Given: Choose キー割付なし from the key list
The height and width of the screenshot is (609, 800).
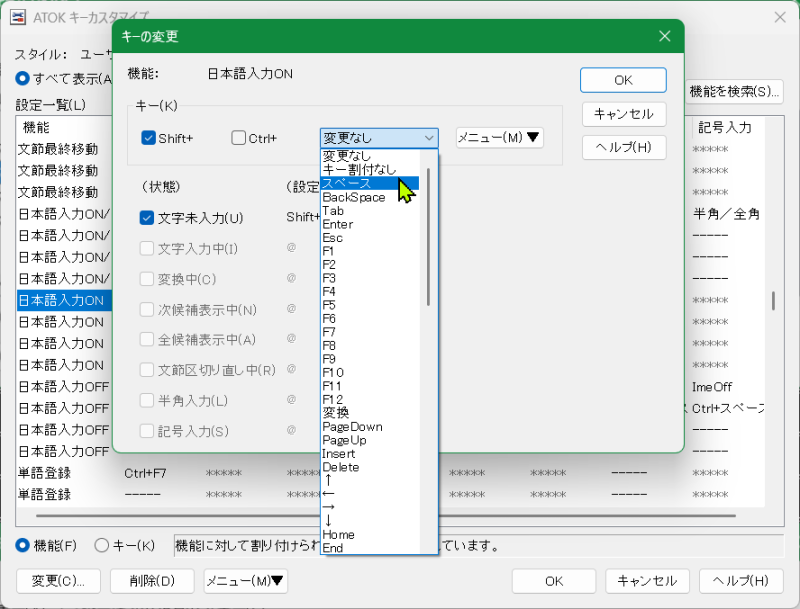Looking at the screenshot, I should 370,169.
